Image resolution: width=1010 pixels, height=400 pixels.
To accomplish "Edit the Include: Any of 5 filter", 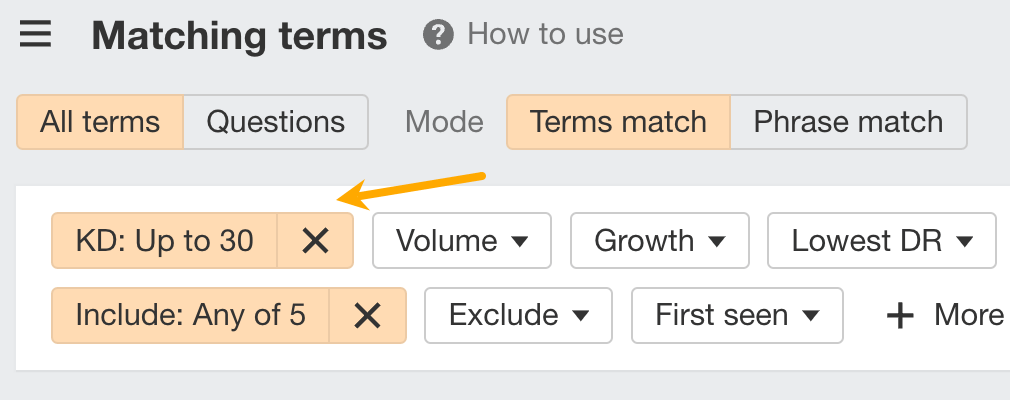I will click(190, 316).
